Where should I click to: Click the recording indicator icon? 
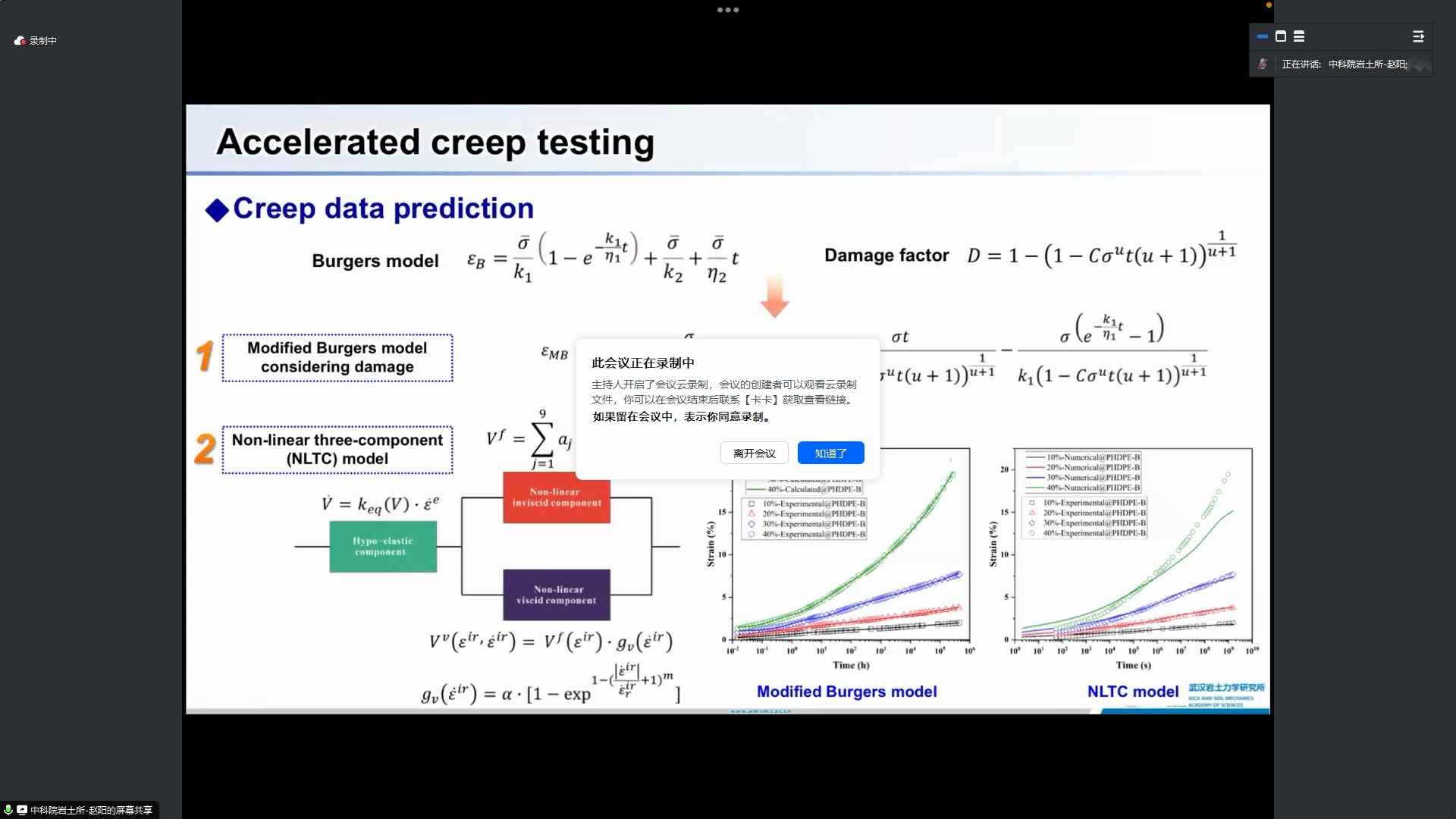pos(19,40)
